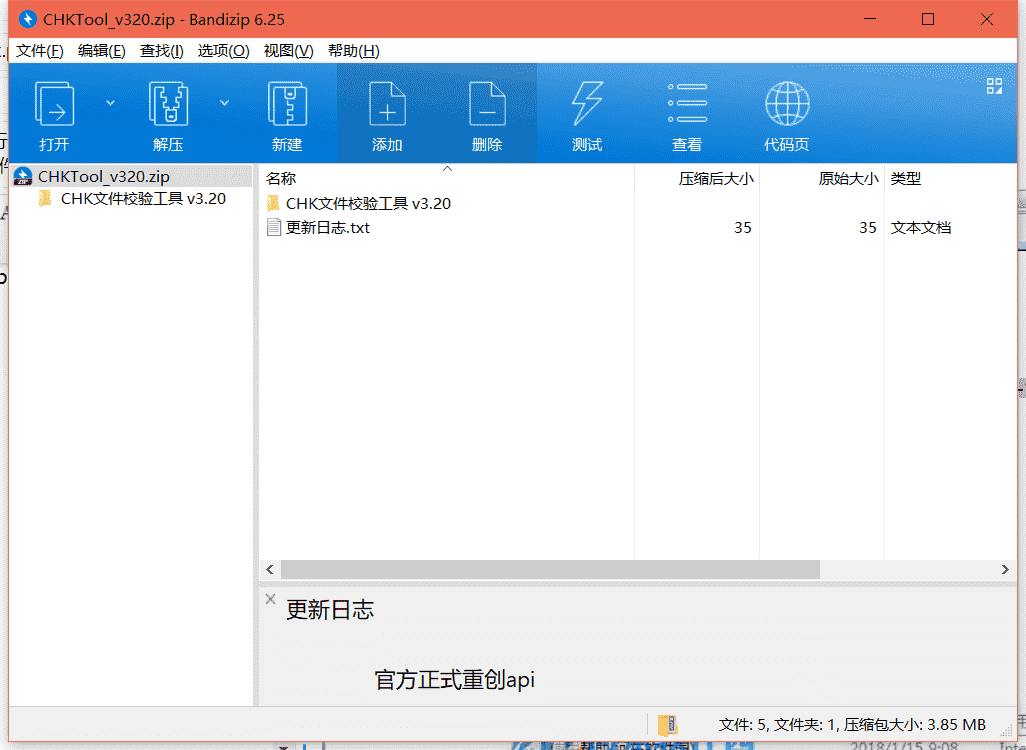The width and height of the screenshot is (1026, 750).
Task: Click the archive icon in status bar
Action: pos(667,725)
